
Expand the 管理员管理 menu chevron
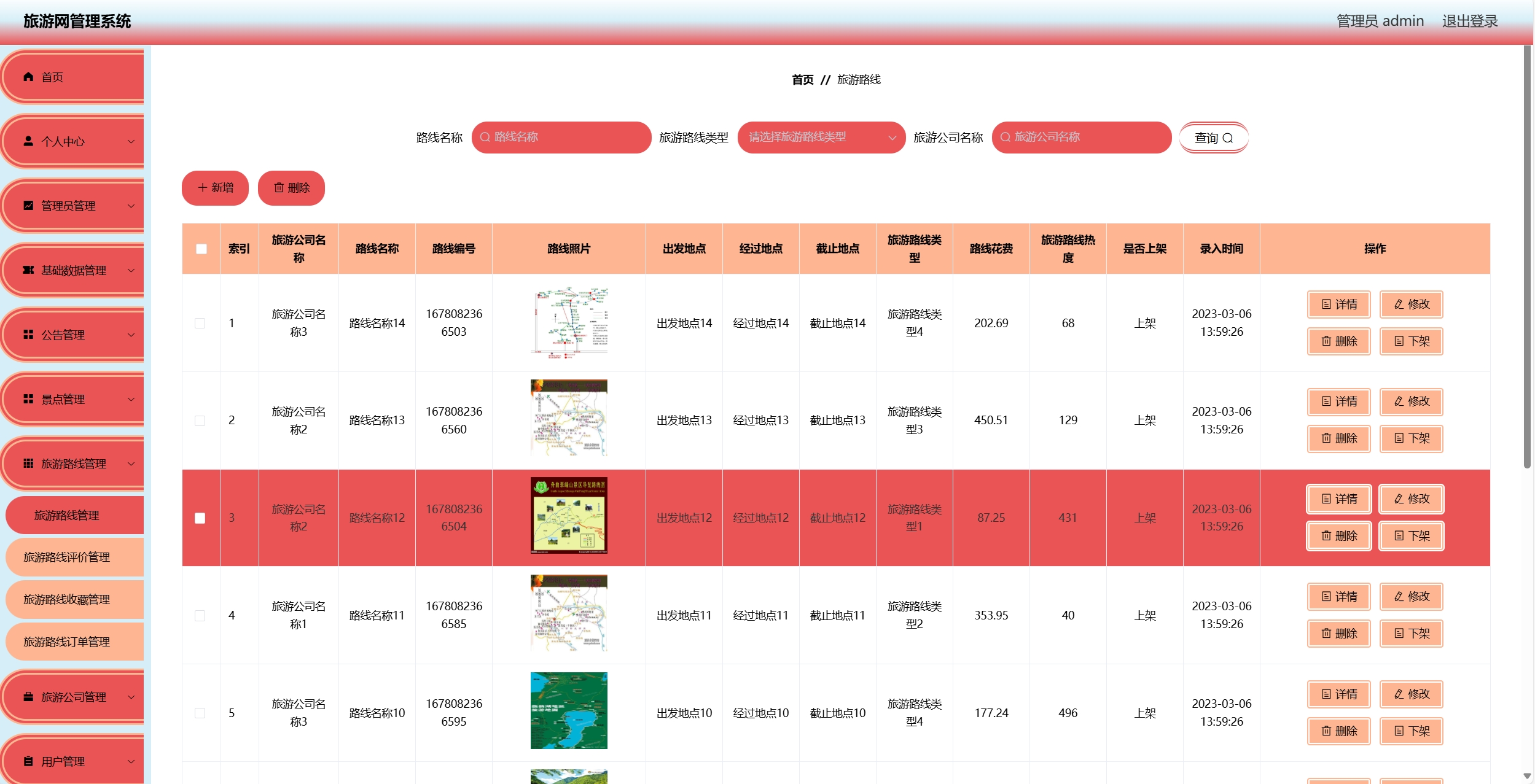pos(131,206)
